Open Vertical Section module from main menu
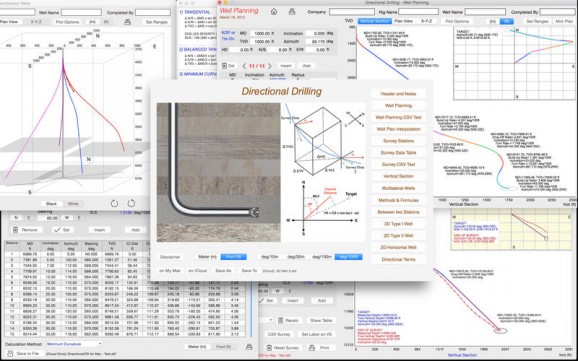This screenshot has width=578, height=361. [x=398, y=176]
